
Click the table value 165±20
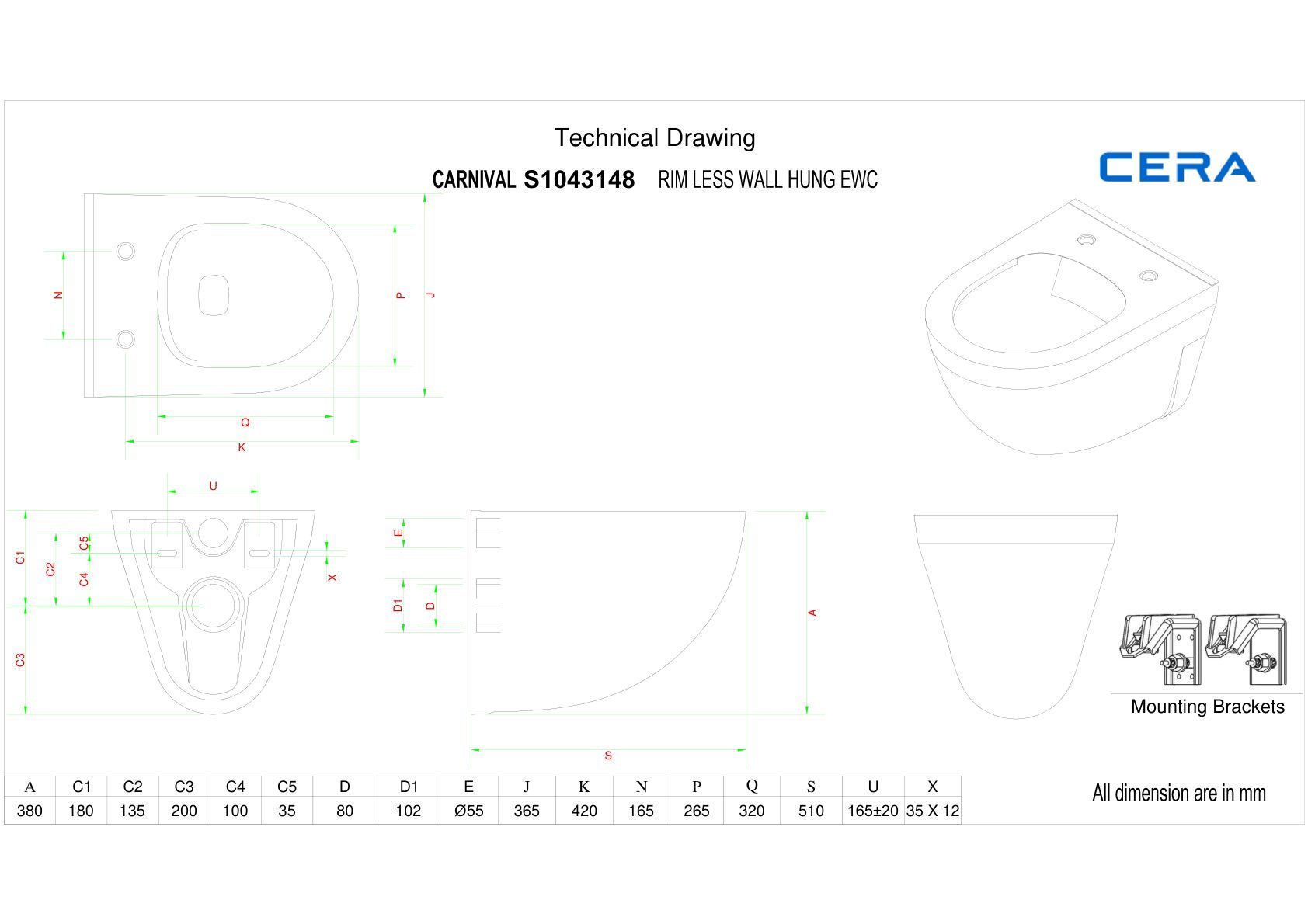click(873, 811)
